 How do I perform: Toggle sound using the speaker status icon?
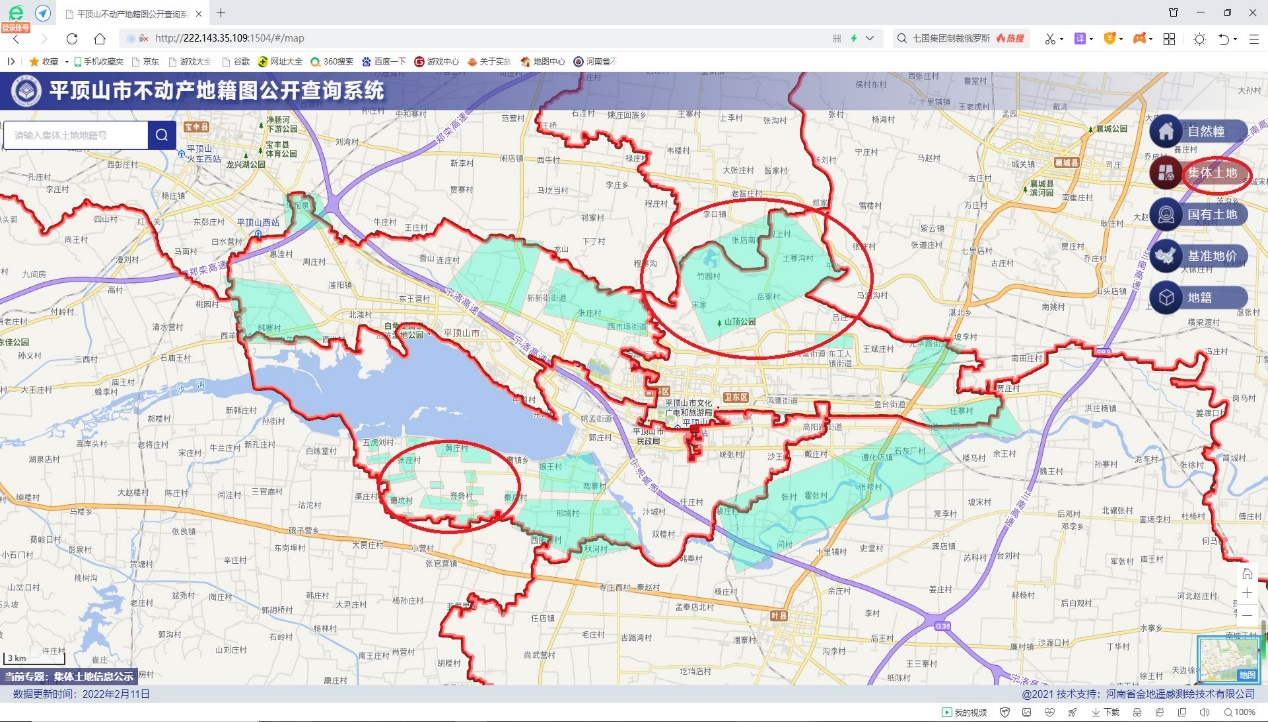point(1204,712)
